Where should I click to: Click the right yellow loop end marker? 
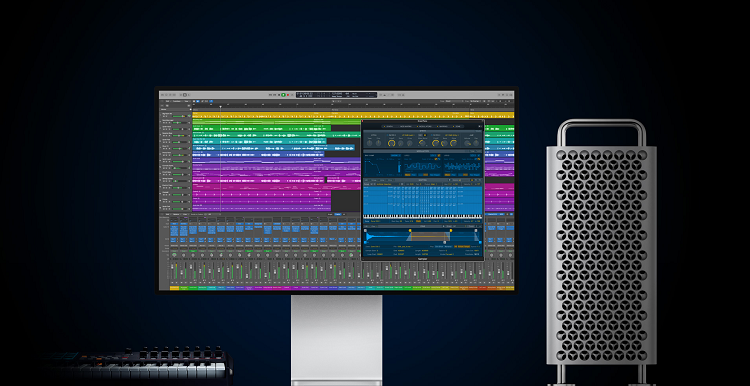tap(451, 231)
